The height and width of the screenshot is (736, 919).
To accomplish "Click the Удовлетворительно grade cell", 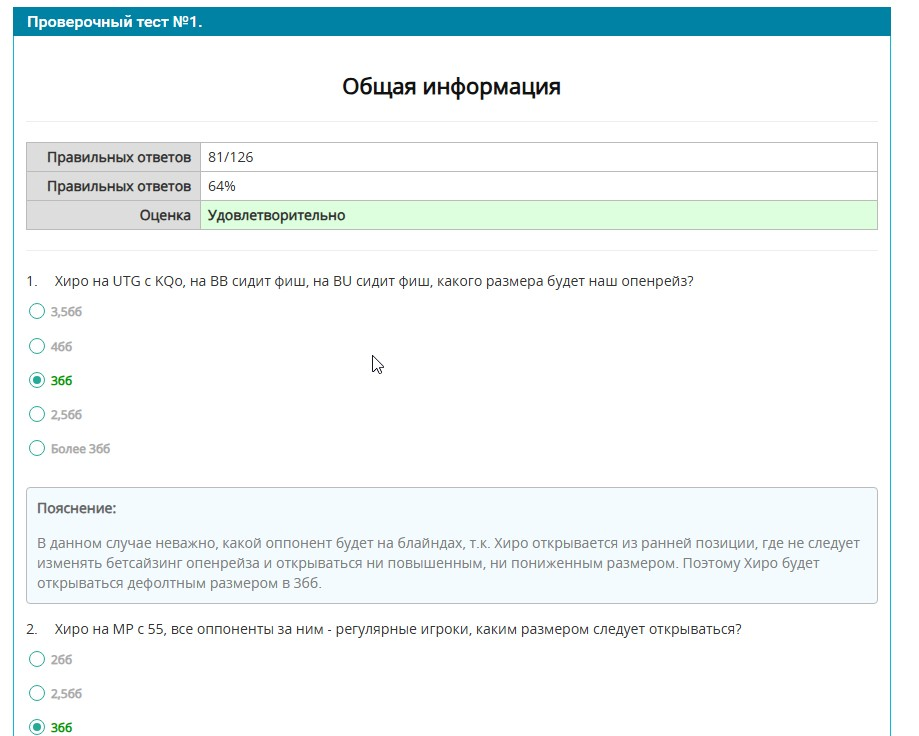I will point(539,215).
